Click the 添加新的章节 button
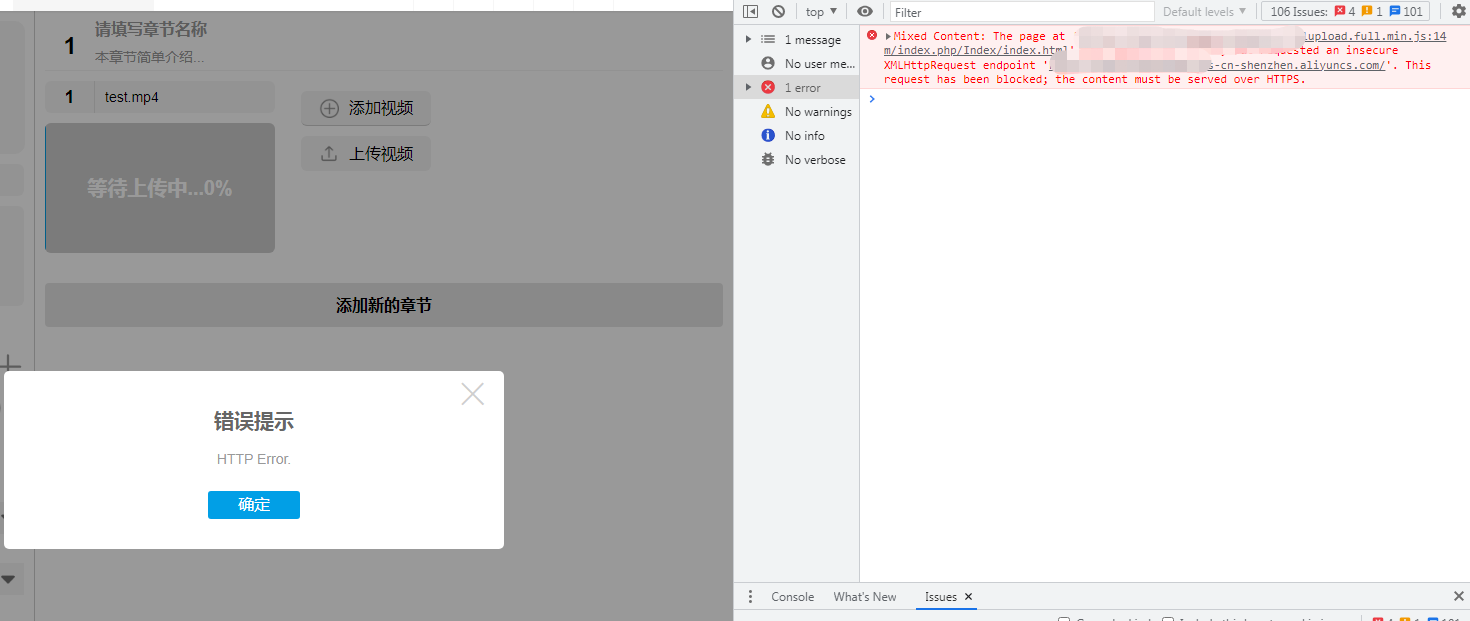This screenshot has width=1470, height=621. tap(384, 305)
